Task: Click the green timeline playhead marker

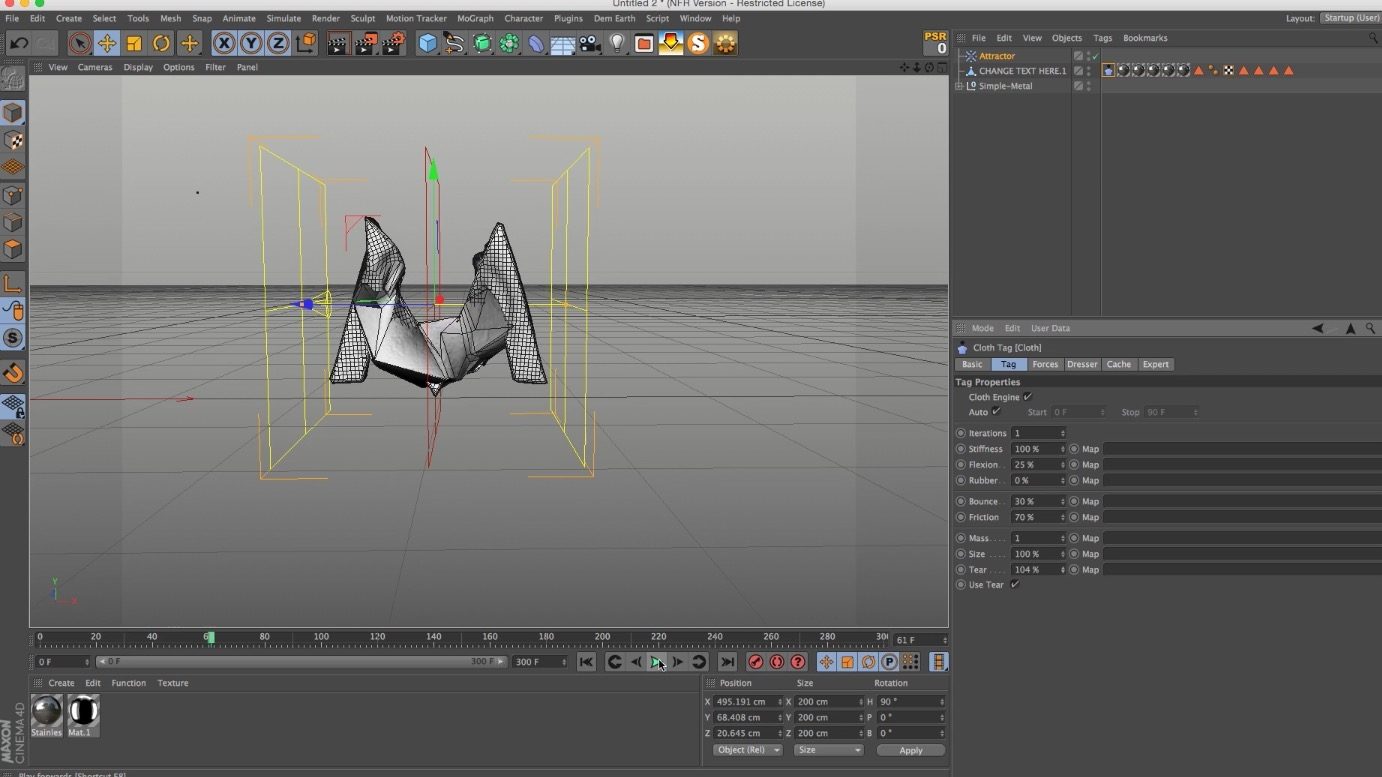Action: (210, 637)
